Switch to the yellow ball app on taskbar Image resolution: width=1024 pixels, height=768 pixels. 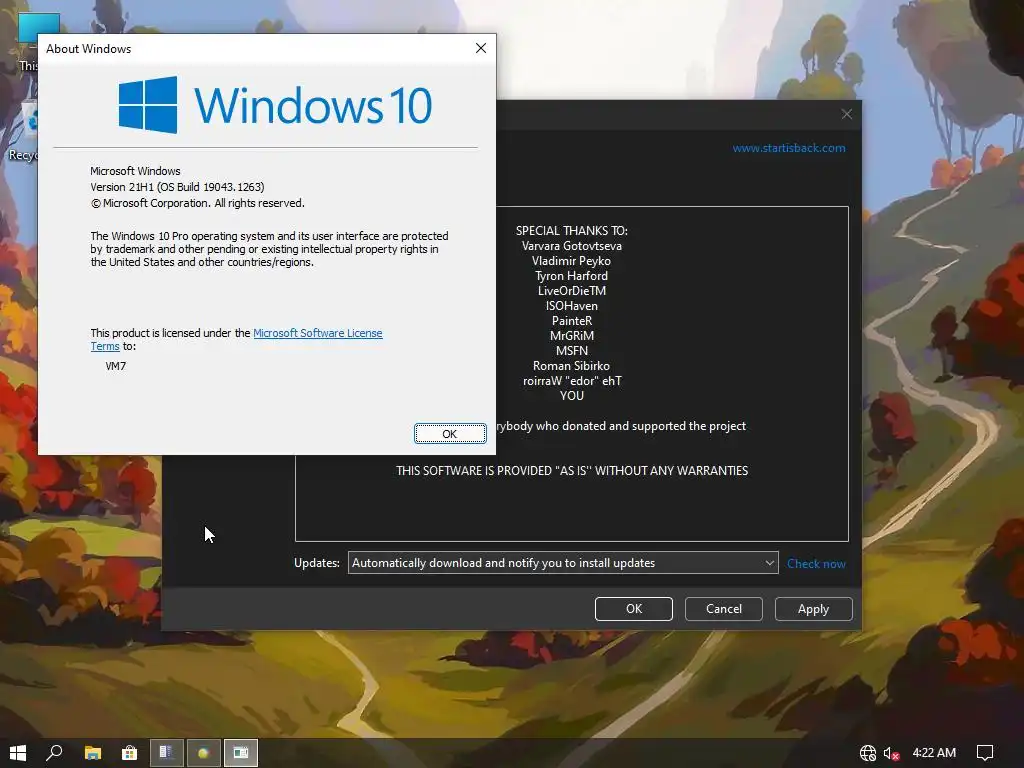pyautogui.click(x=204, y=753)
